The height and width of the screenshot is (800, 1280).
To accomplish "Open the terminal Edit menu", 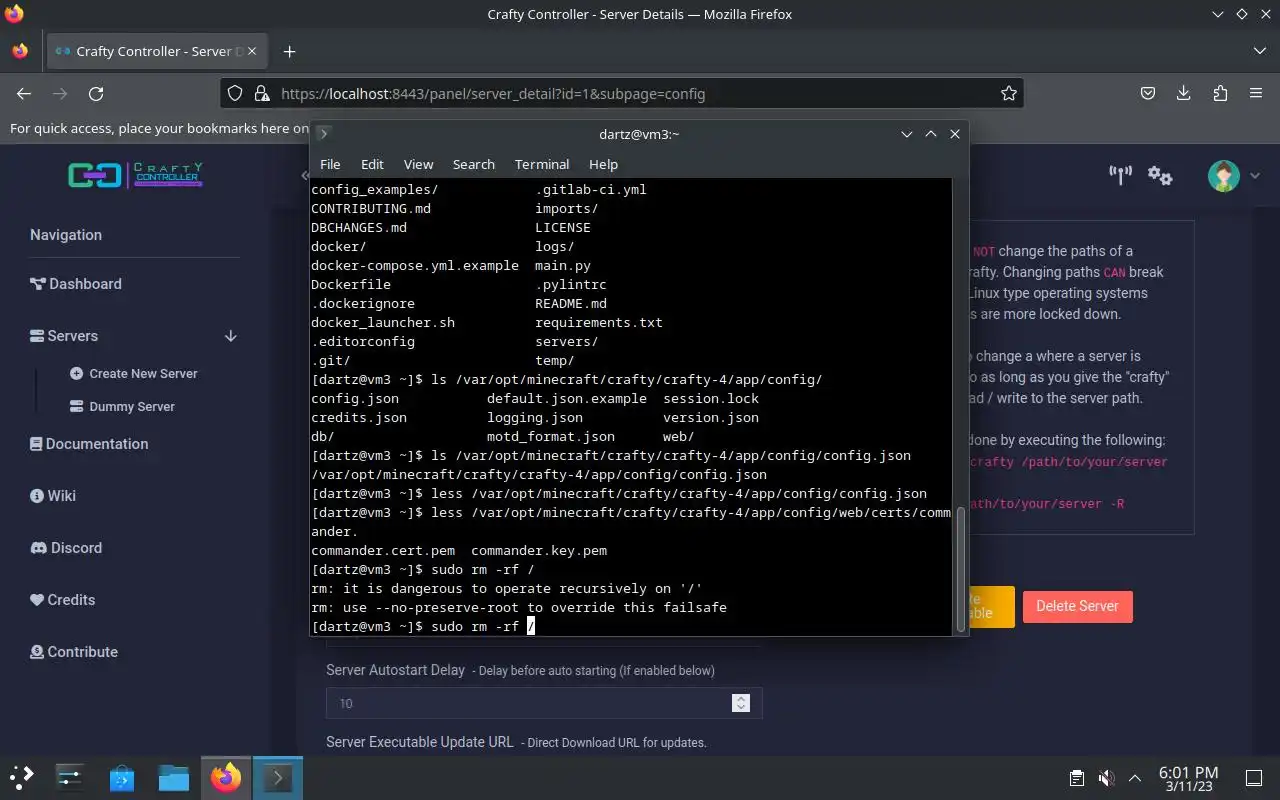I will [x=372, y=164].
